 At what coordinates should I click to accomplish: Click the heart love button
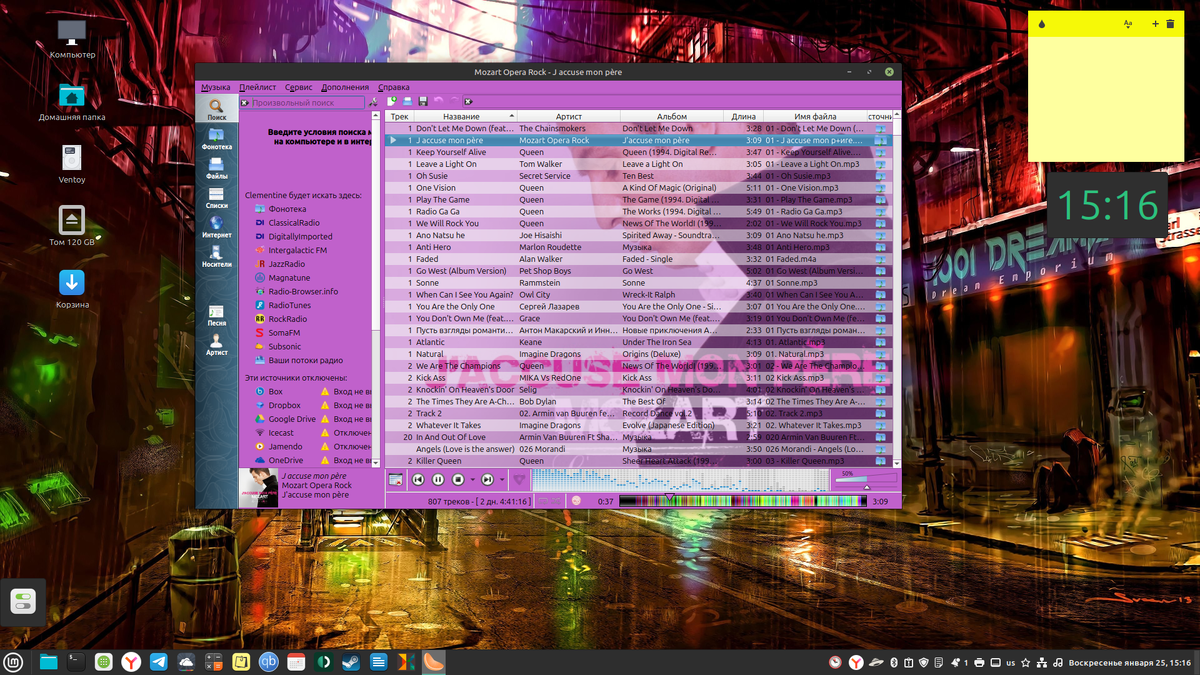click(519, 480)
